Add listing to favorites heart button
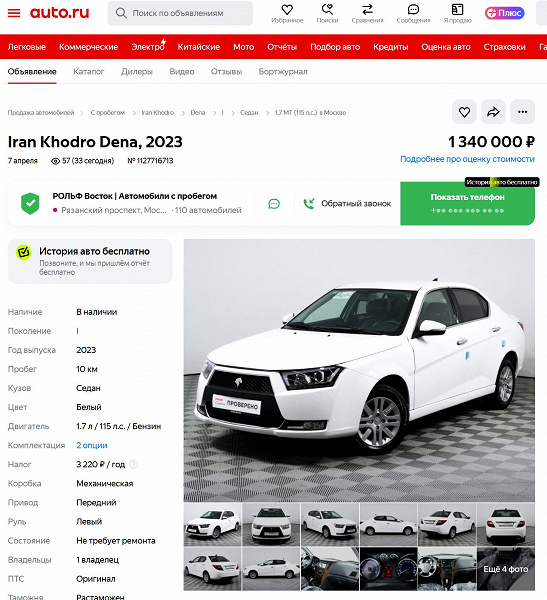The image size is (547, 600). [464, 112]
